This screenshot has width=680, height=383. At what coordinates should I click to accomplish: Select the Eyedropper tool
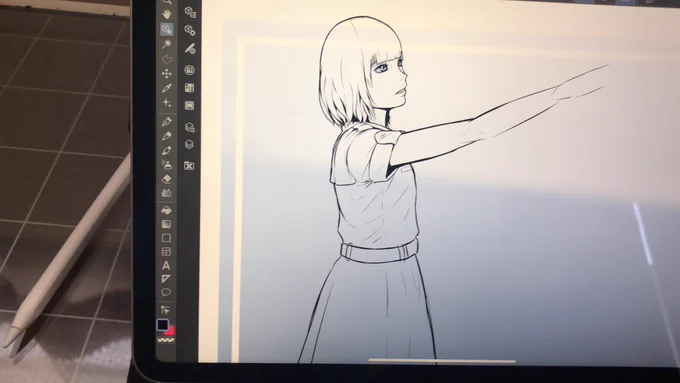167,88
